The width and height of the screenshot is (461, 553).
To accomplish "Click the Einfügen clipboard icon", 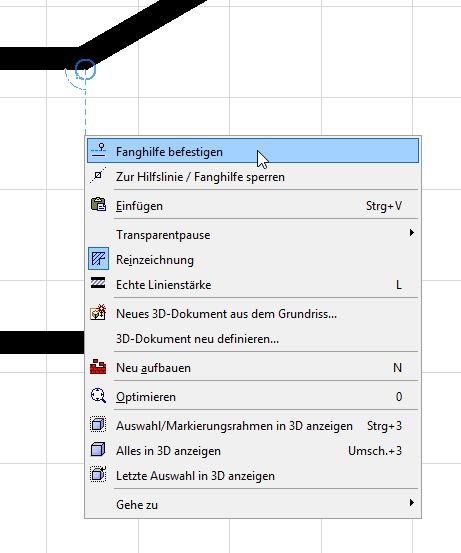I will [x=98, y=205].
